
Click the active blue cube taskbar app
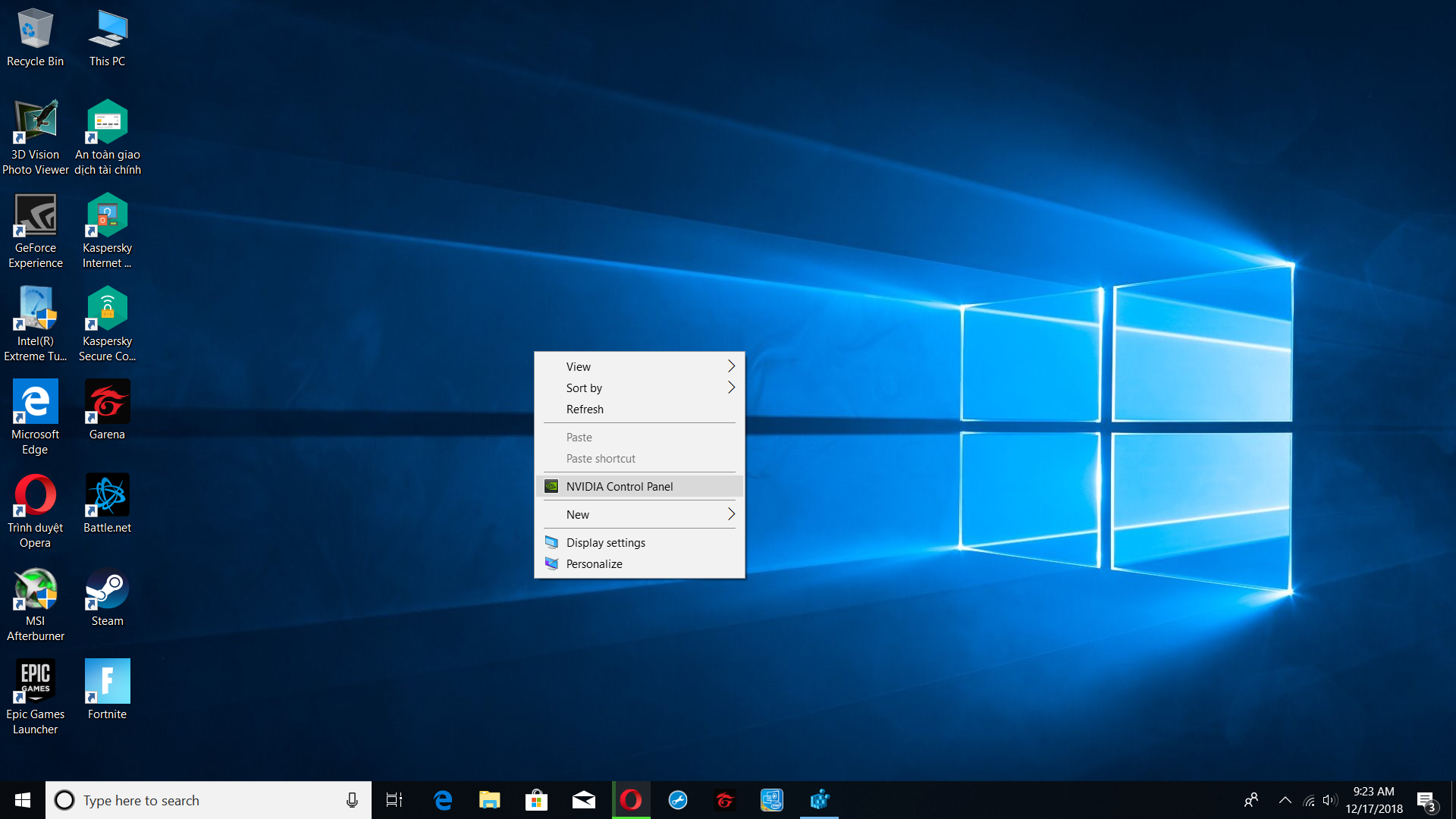point(819,800)
